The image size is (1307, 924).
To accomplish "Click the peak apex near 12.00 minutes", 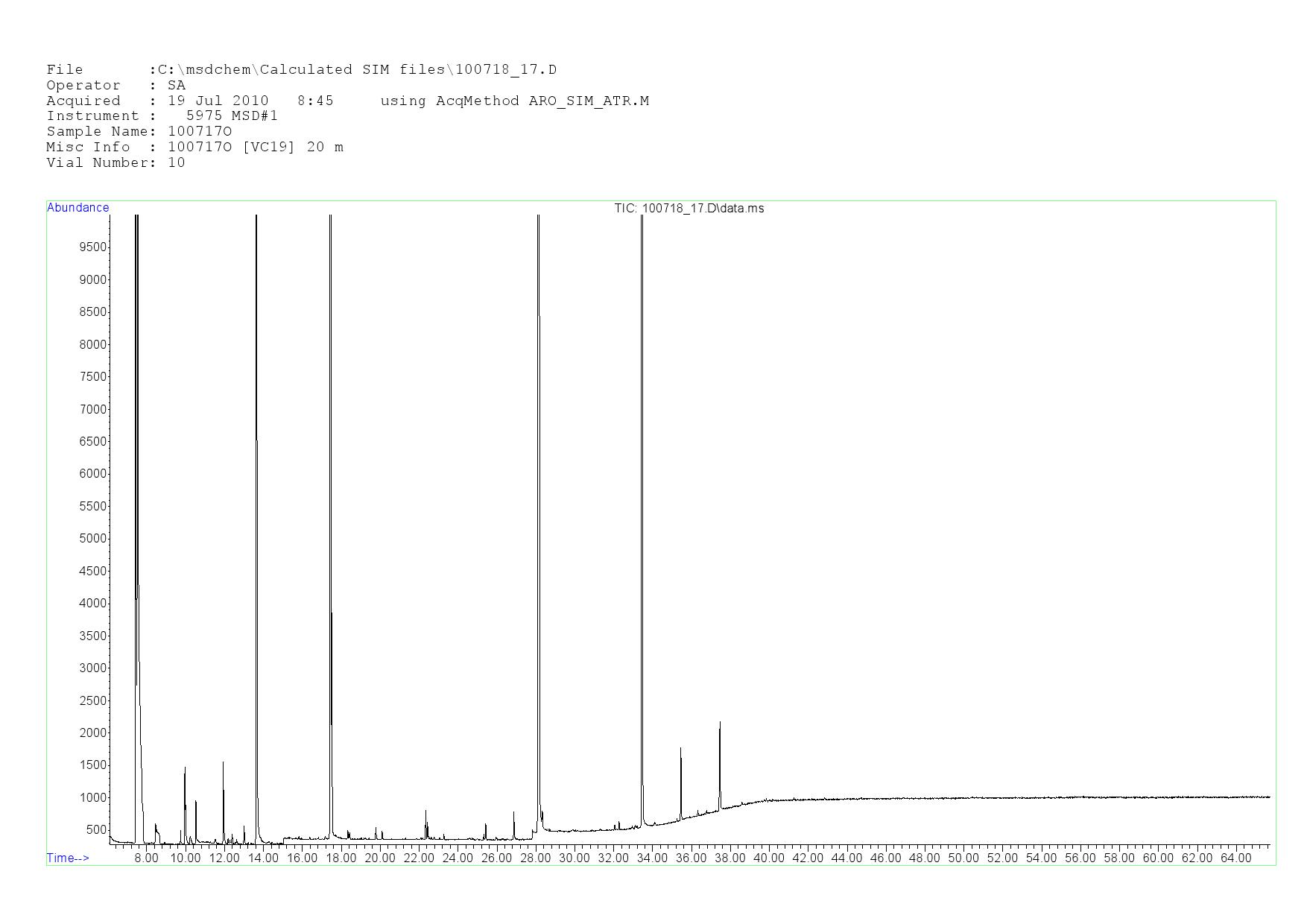I will click(x=223, y=763).
